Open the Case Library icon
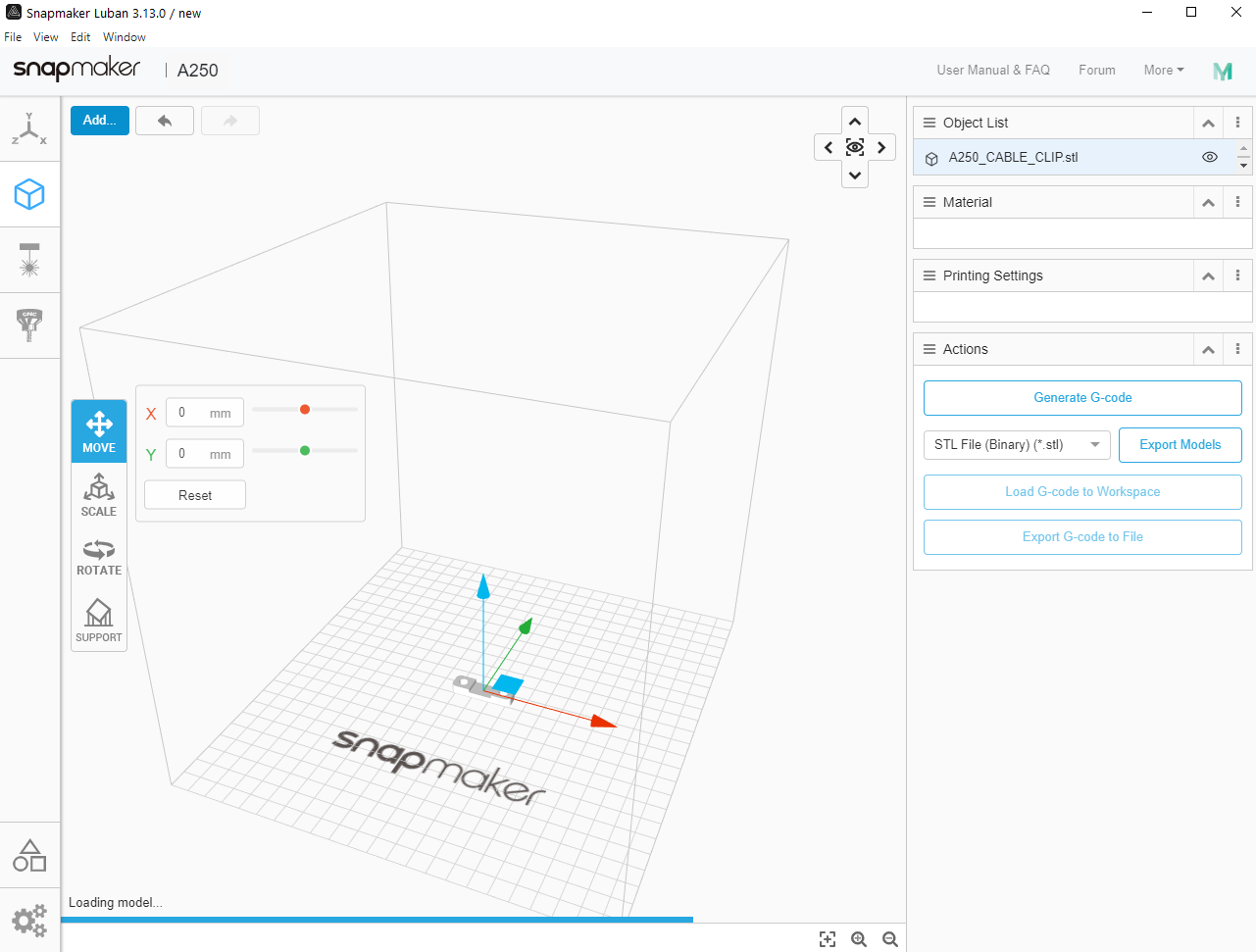This screenshot has width=1256, height=952. pos(29,854)
